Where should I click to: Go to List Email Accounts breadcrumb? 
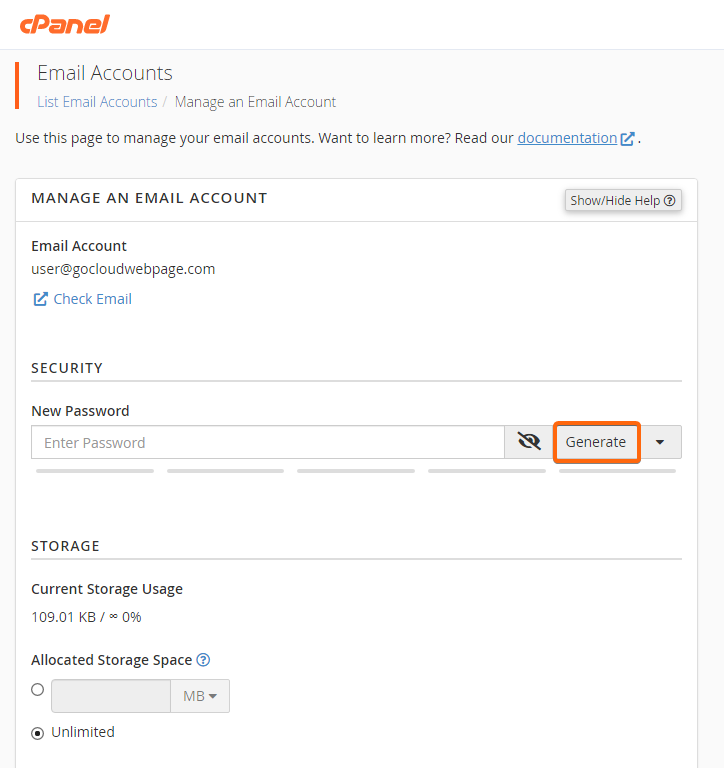pyautogui.click(x=97, y=102)
